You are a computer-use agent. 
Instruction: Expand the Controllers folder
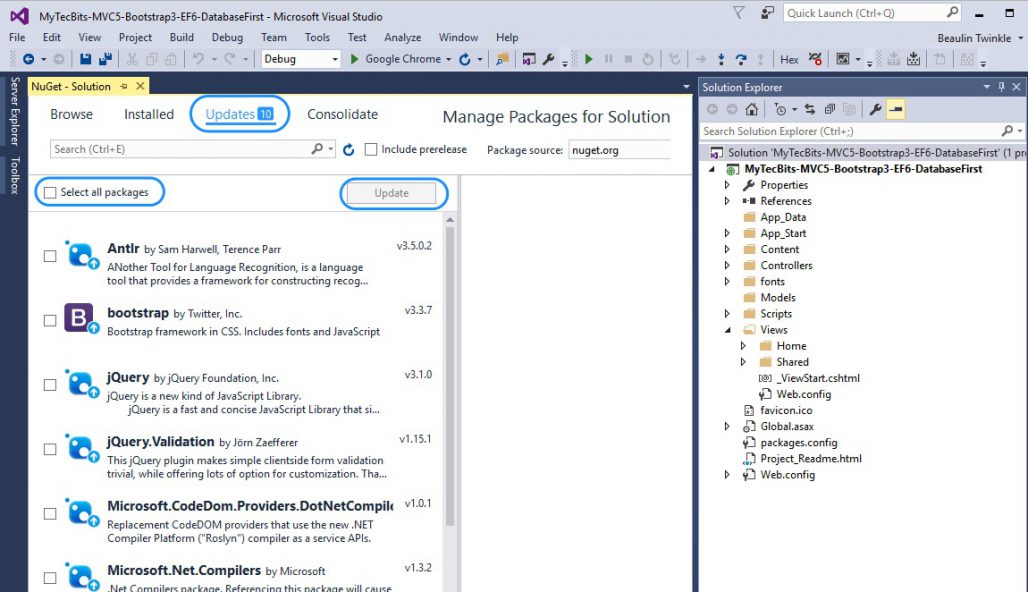click(x=728, y=265)
